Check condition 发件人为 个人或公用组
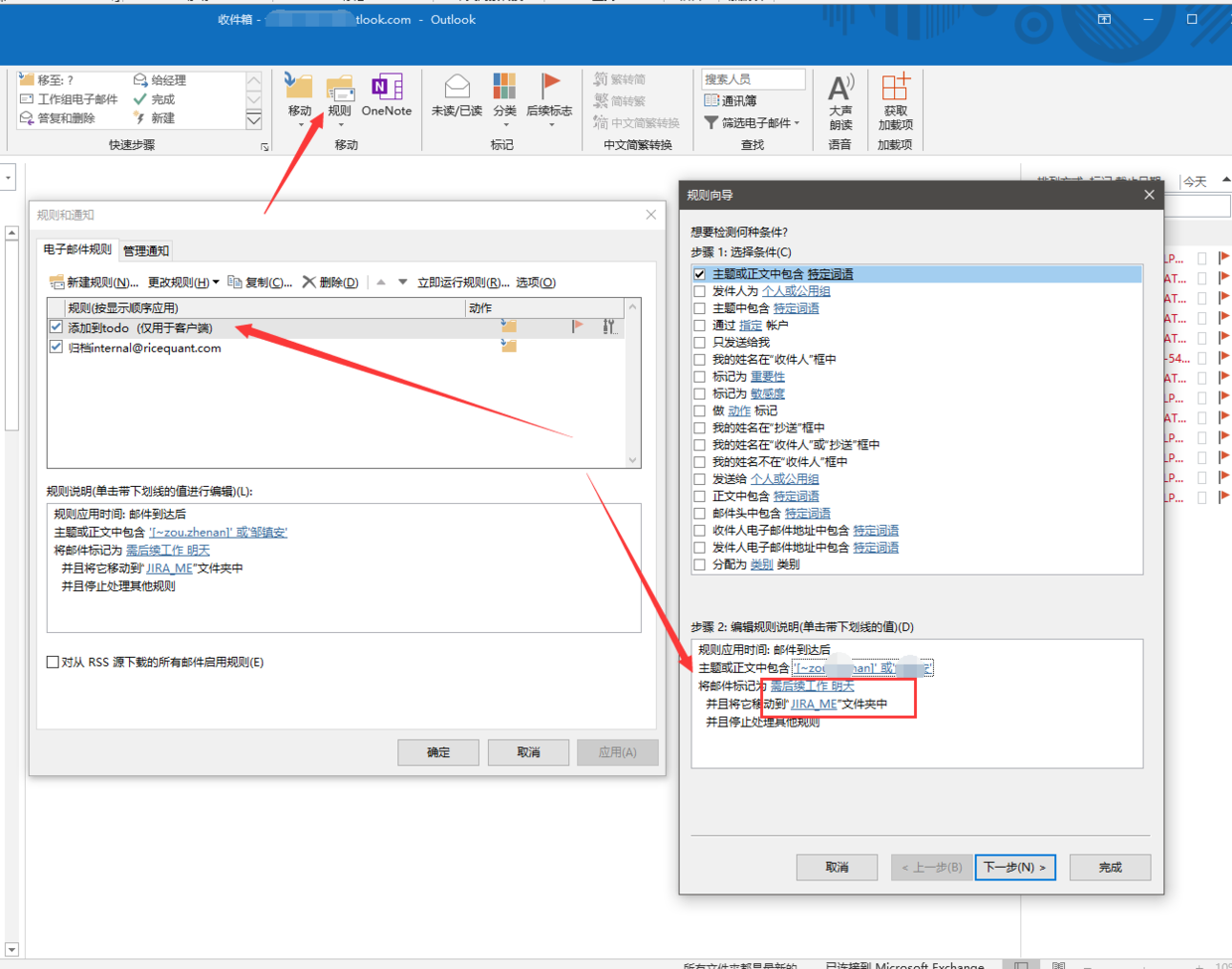The width and height of the screenshot is (1232, 969). 699,291
